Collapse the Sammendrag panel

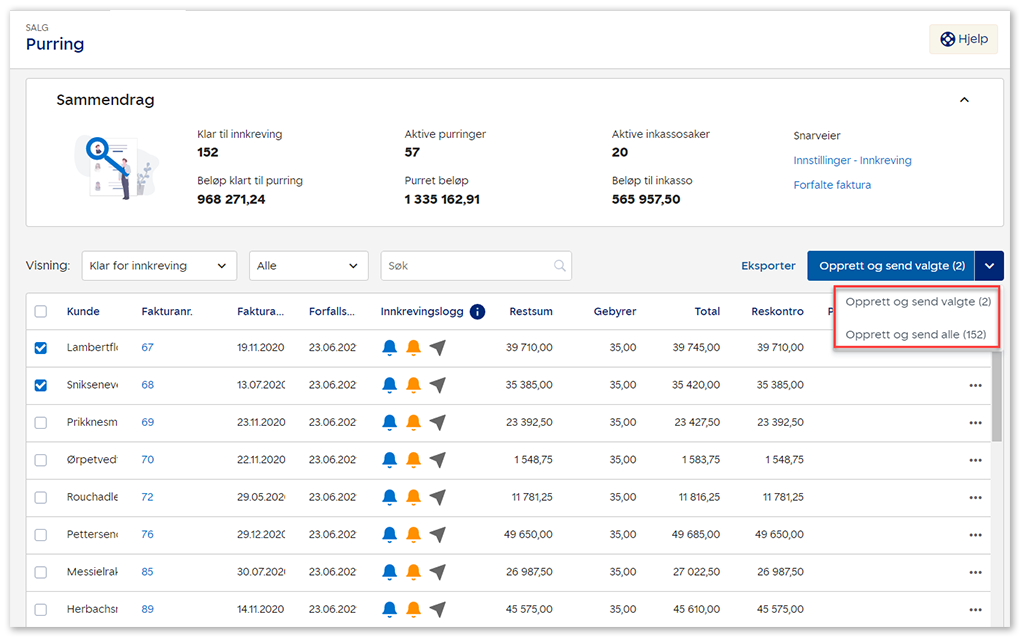(964, 100)
